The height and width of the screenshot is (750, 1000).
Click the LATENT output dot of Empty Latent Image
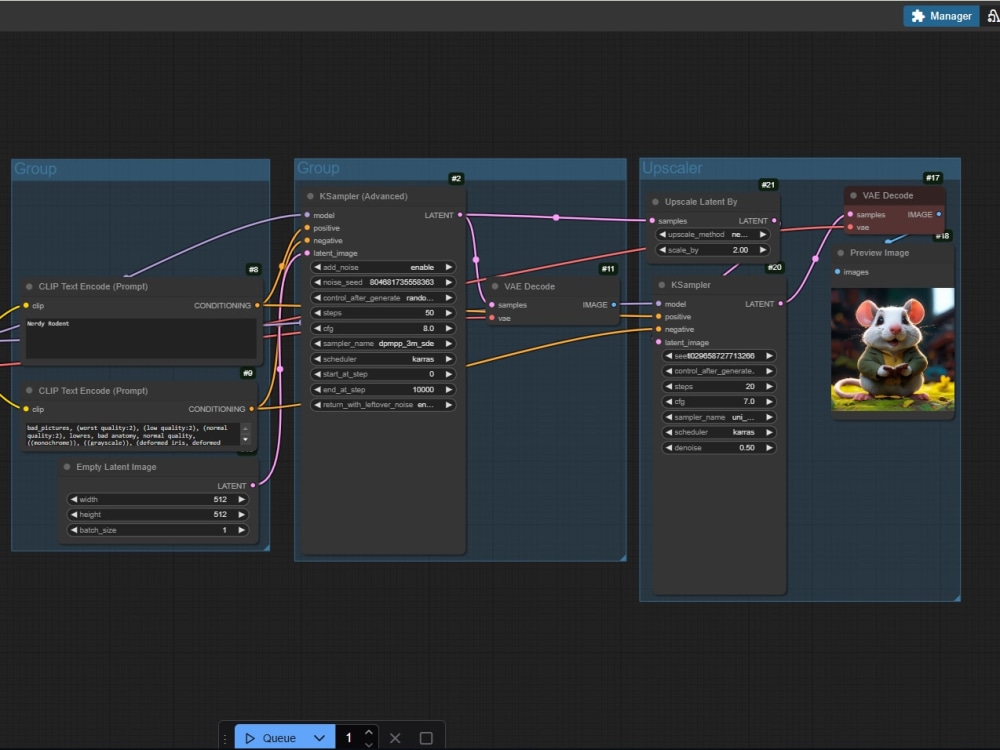pos(253,486)
